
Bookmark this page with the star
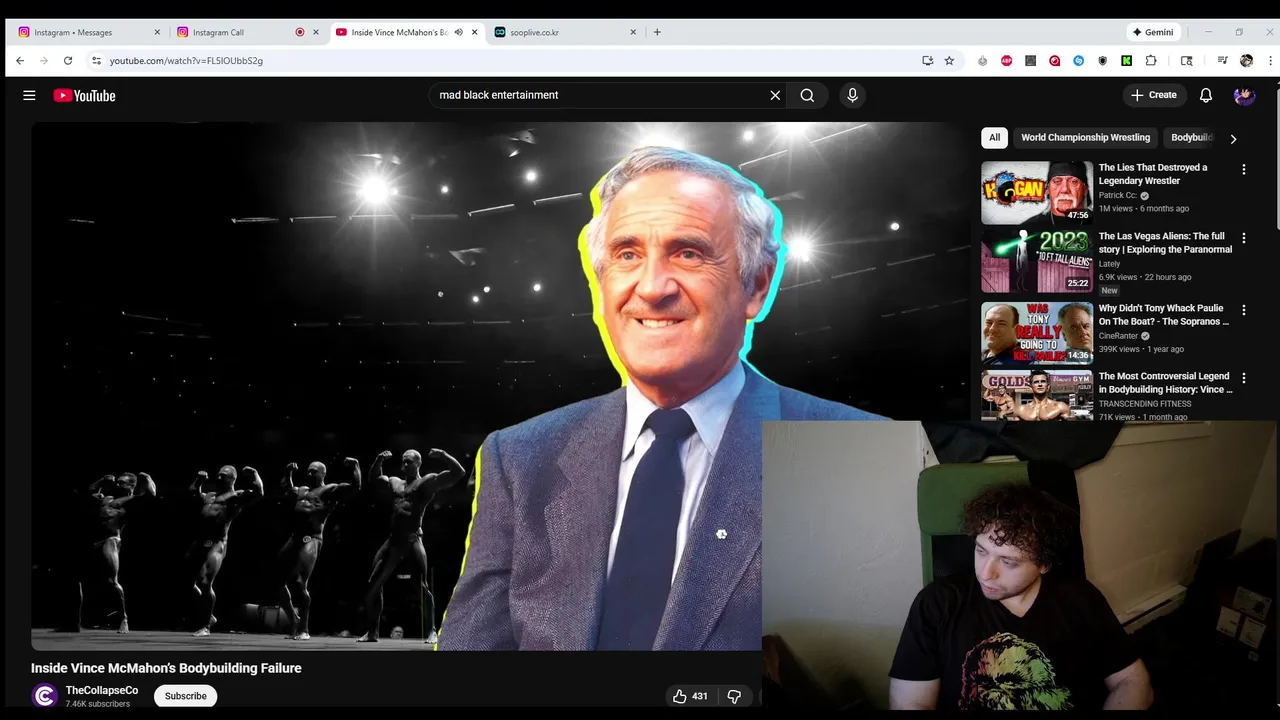[949, 60]
